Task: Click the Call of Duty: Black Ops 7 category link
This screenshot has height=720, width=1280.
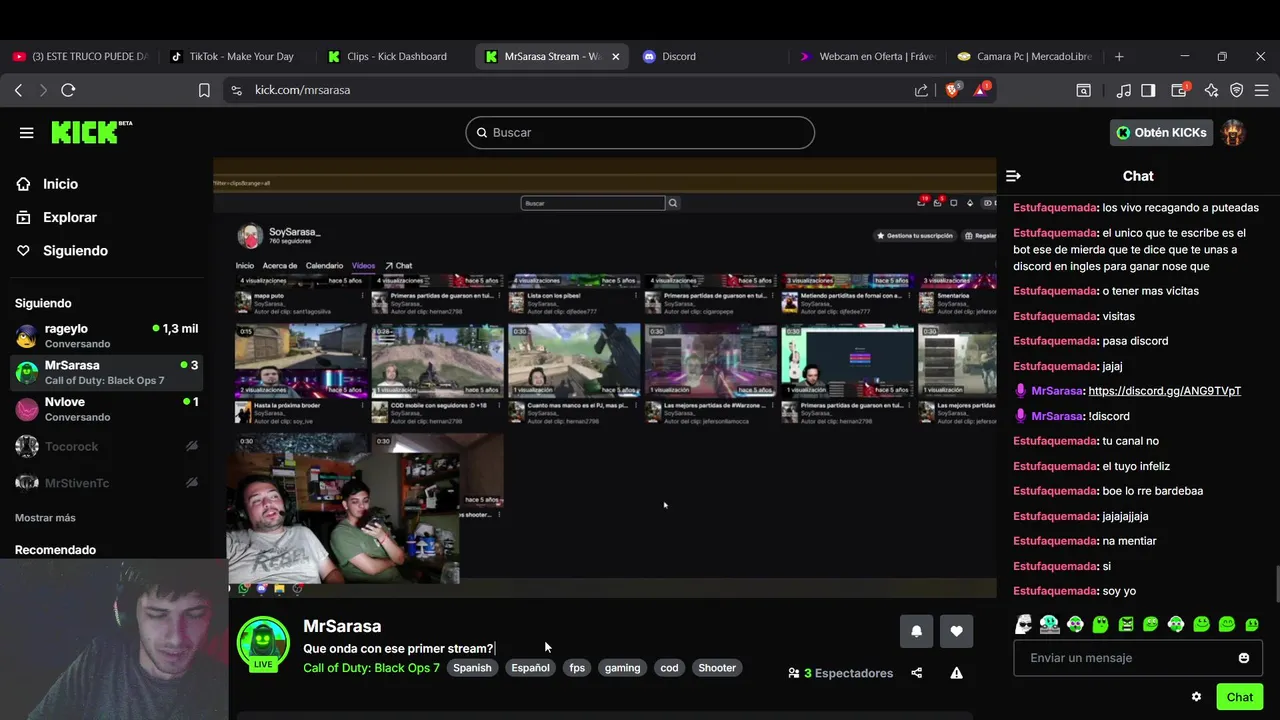Action: point(371,668)
